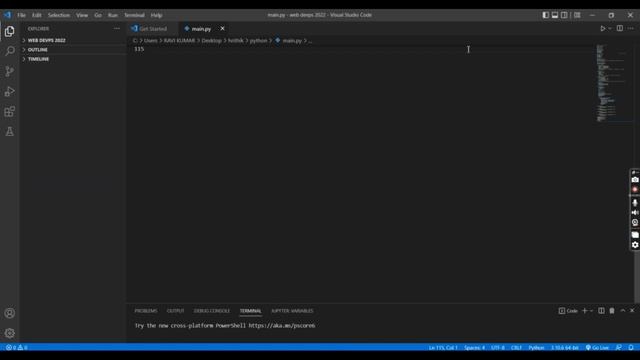
Task: Select the TERMINAL panel tab
Action: [x=250, y=311]
